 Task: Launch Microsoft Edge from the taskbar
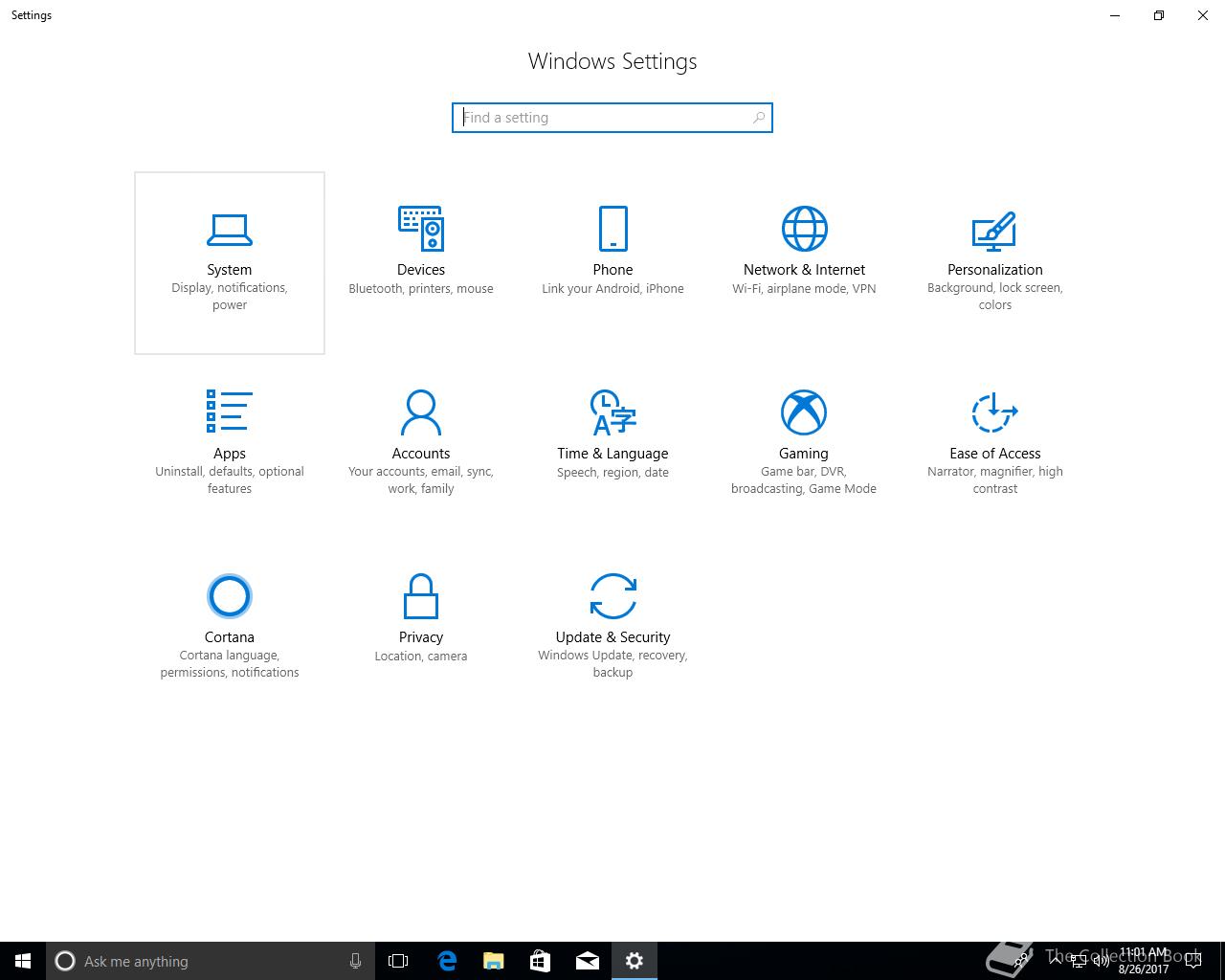pos(447,961)
